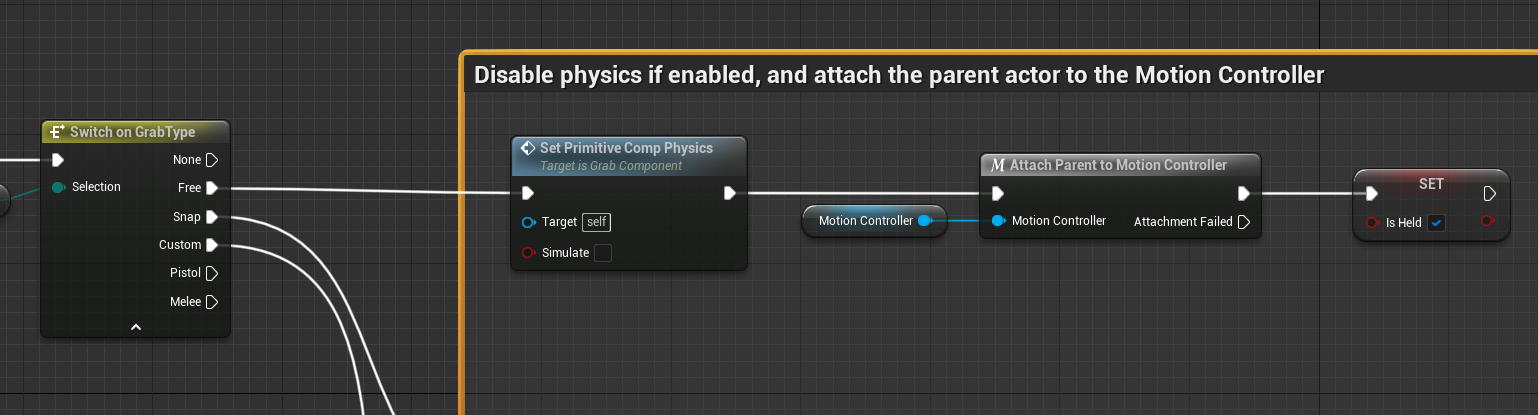
Task: Click the Target input pin on Set Primitive
Action: pyautogui.click(x=528, y=222)
